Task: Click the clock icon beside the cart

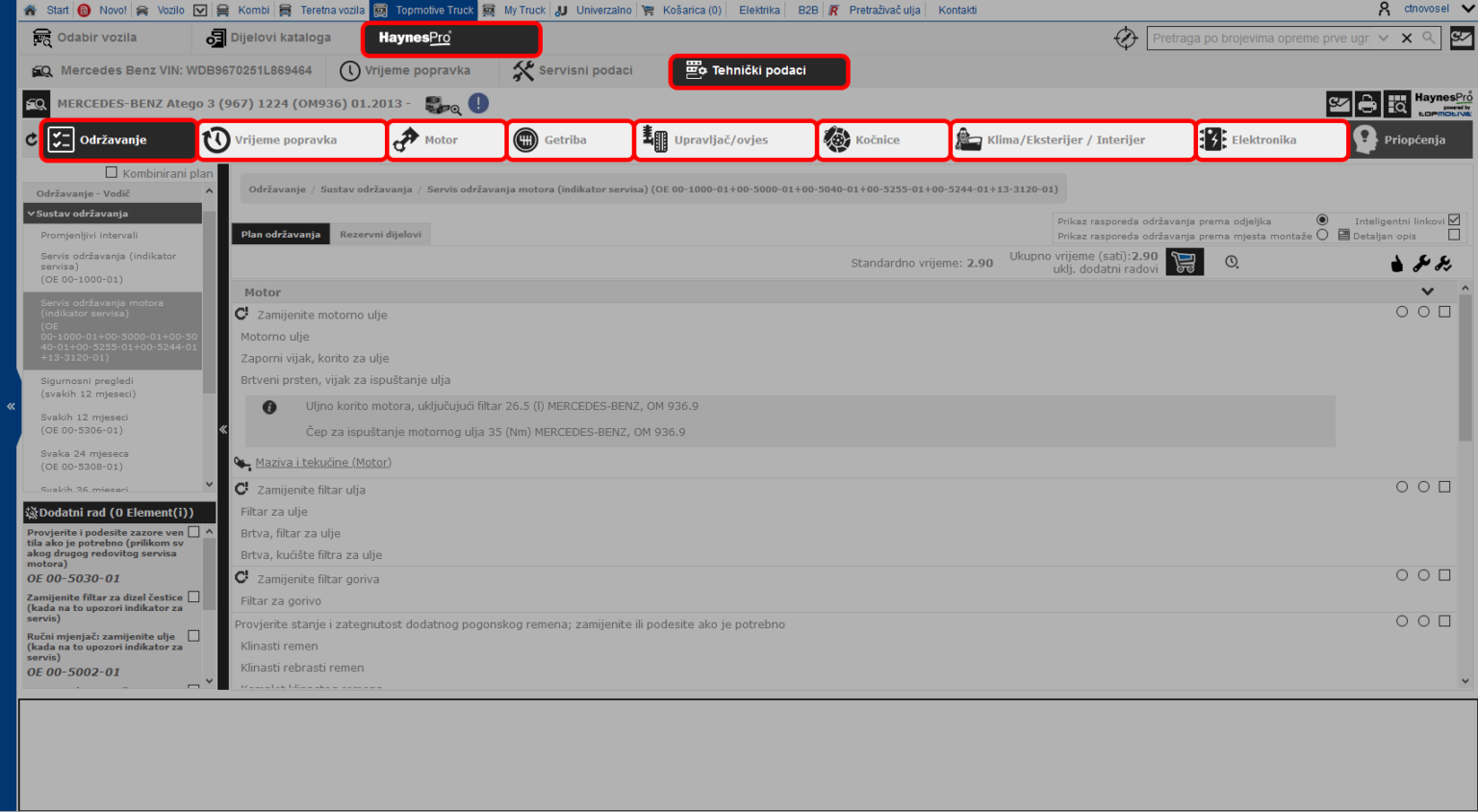Action: 1232,262
